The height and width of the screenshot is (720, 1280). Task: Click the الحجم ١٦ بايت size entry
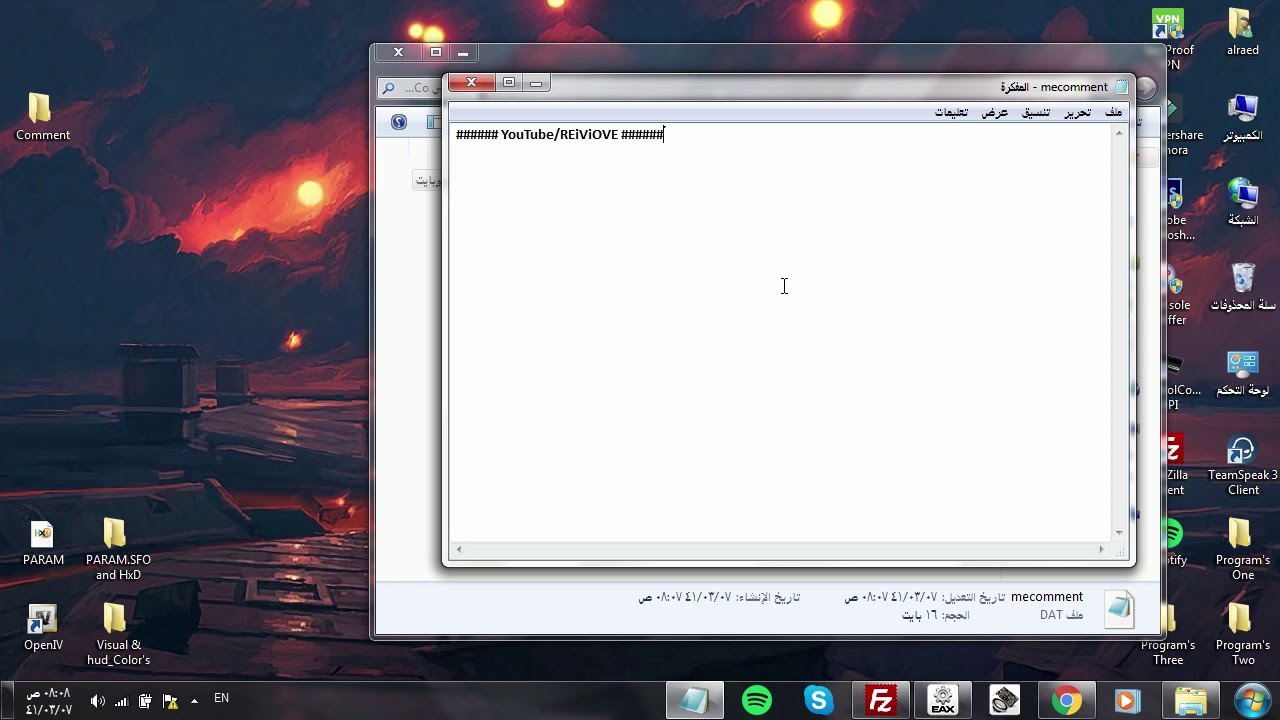click(936, 615)
